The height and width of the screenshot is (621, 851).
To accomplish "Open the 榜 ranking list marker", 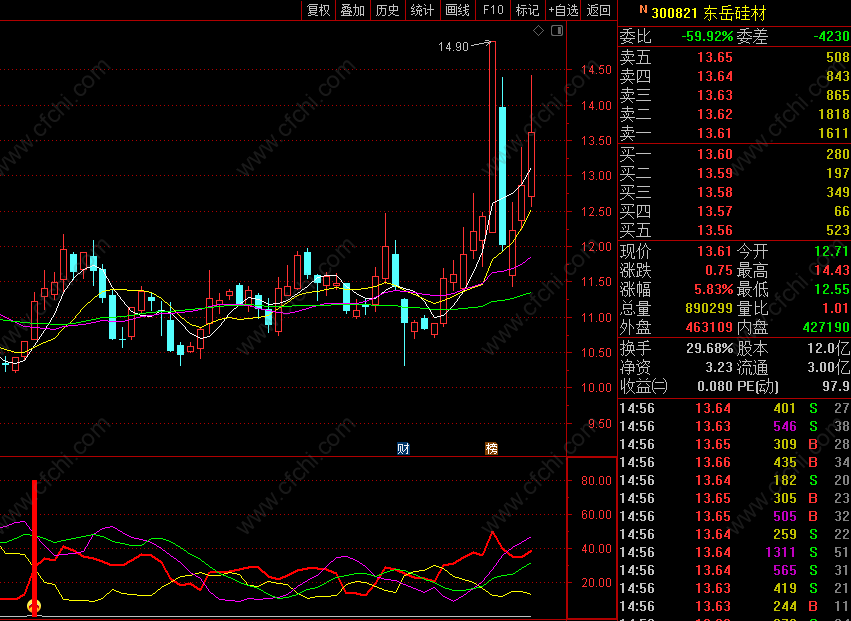I will click(x=491, y=448).
